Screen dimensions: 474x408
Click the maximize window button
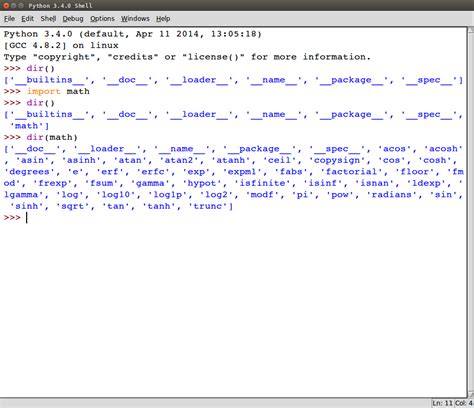(x=21, y=6)
